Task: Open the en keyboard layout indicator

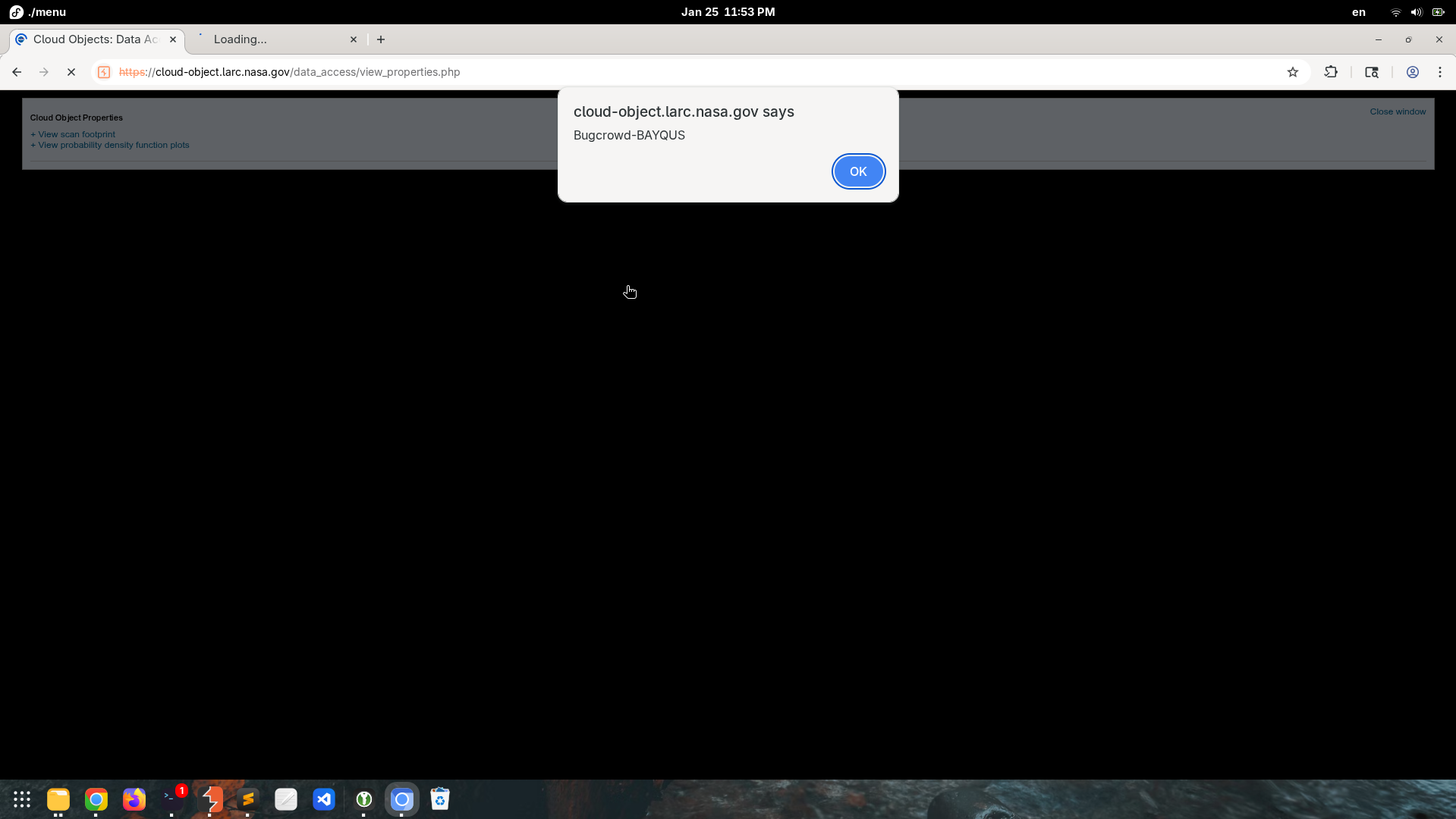Action: [1359, 12]
